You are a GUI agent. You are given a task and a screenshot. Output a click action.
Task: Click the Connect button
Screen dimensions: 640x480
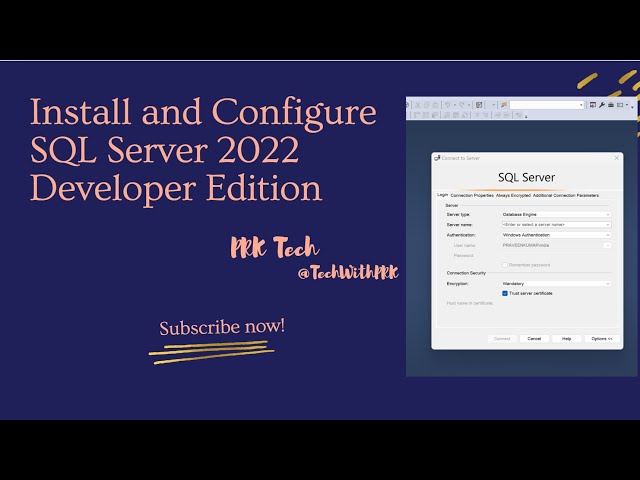pos(502,339)
